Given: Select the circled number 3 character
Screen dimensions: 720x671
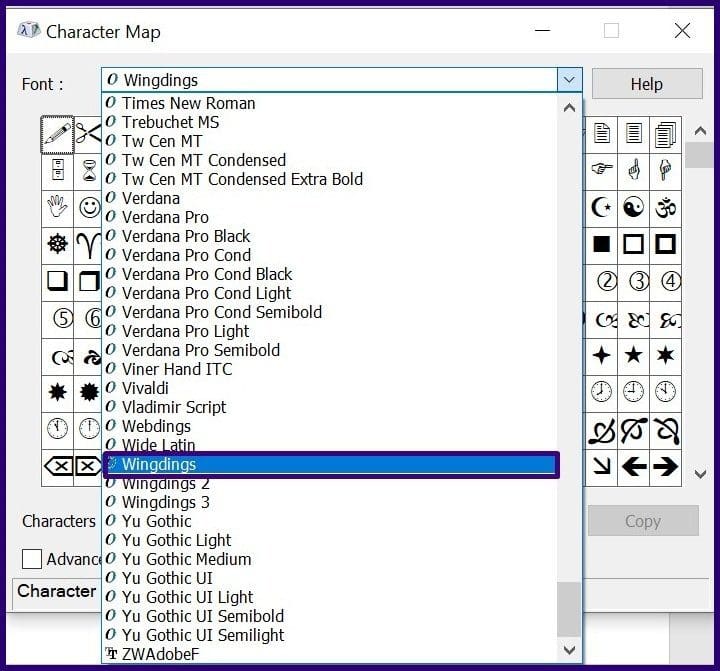Looking at the screenshot, I should [634, 282].
